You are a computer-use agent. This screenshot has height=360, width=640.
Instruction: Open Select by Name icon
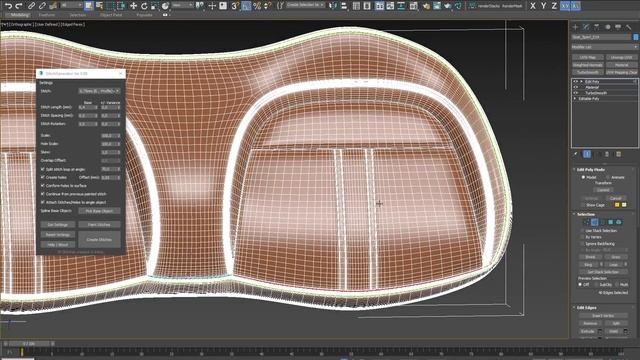point(99,6)
